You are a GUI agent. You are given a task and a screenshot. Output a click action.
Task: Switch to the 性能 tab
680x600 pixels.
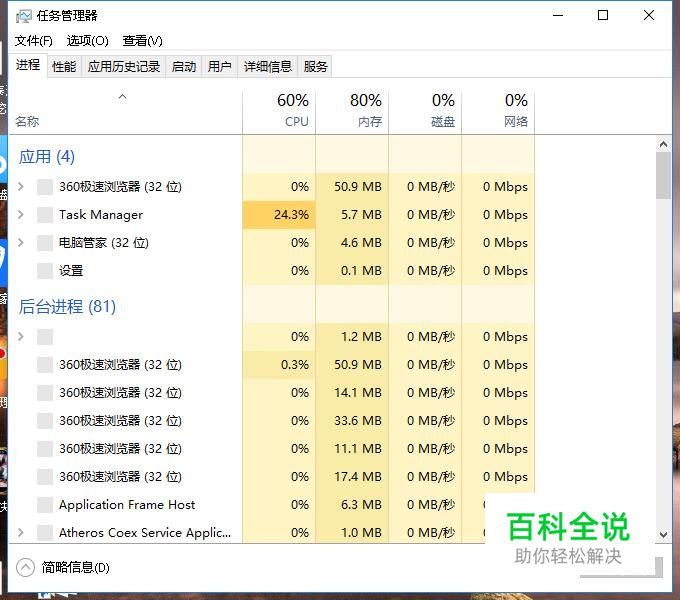pyautogui.click(x=64, y=67)
